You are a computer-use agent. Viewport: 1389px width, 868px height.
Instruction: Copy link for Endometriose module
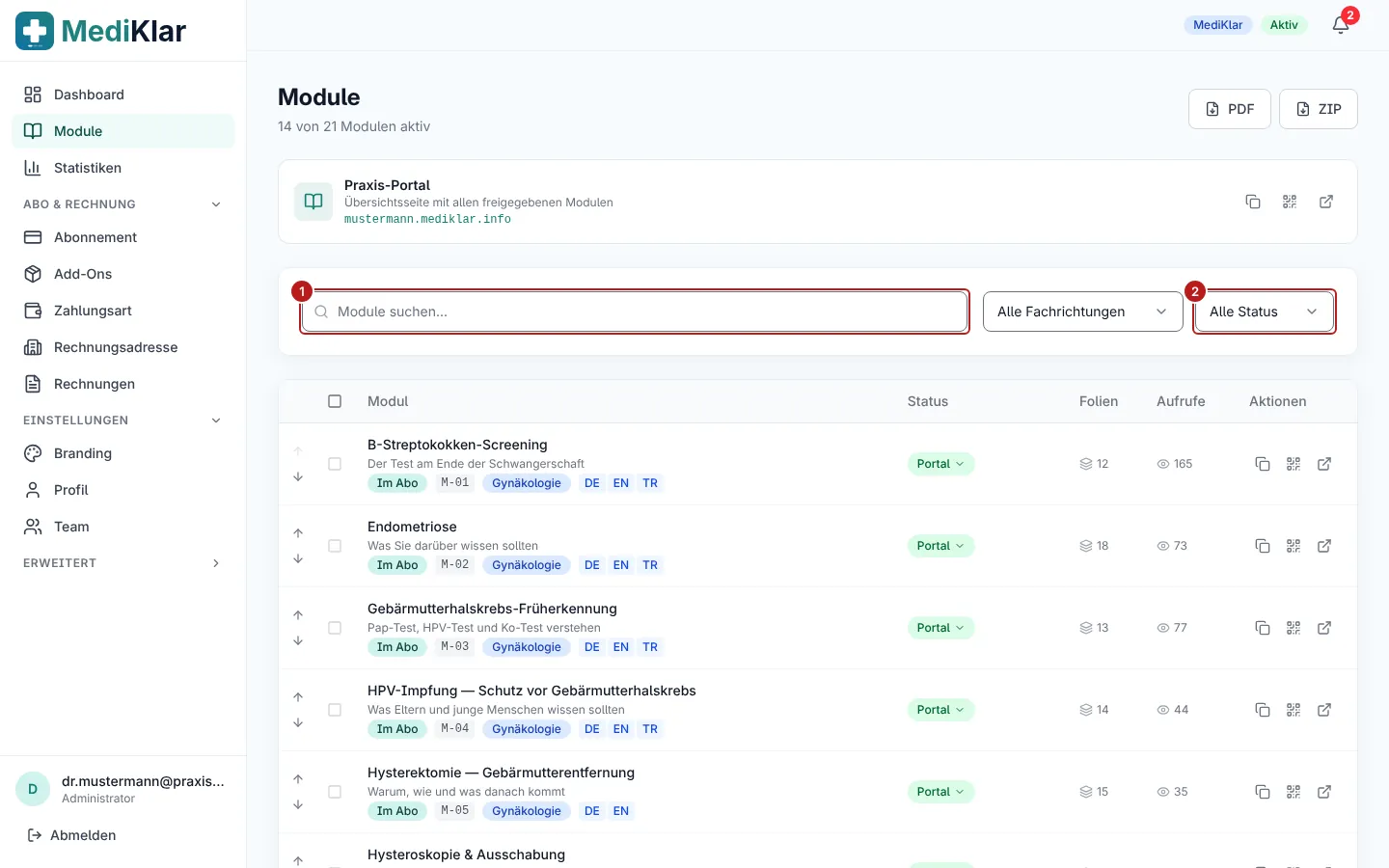tap(1263, 546)
